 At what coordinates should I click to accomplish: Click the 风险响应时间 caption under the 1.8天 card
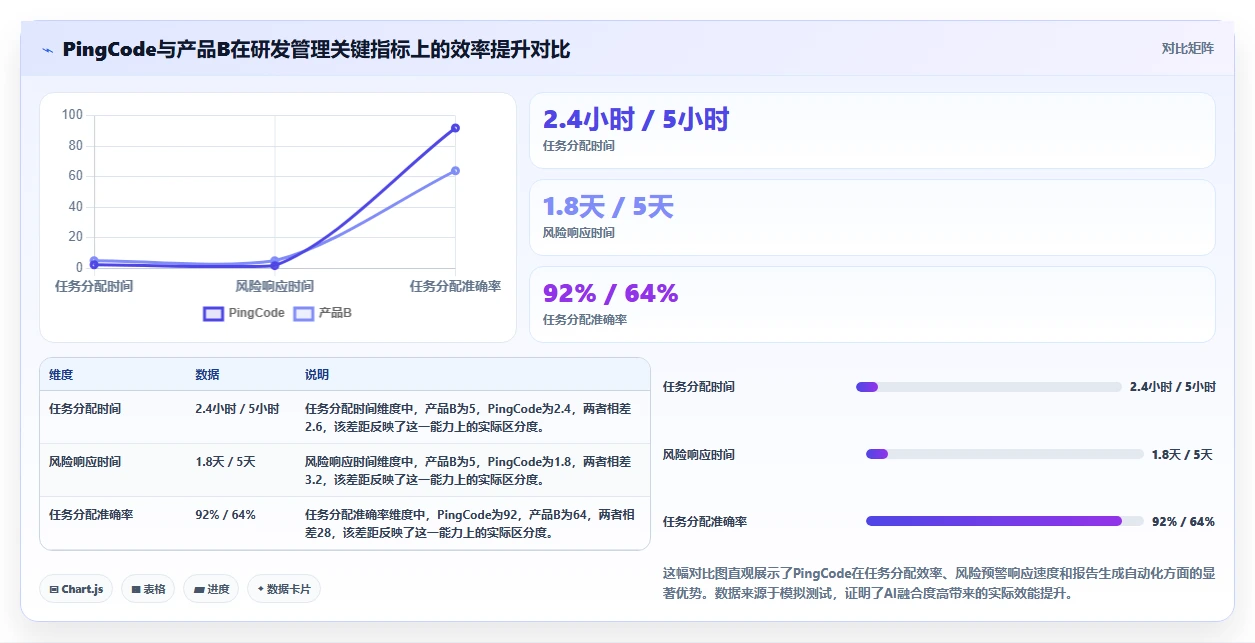[x=578, y=233]
